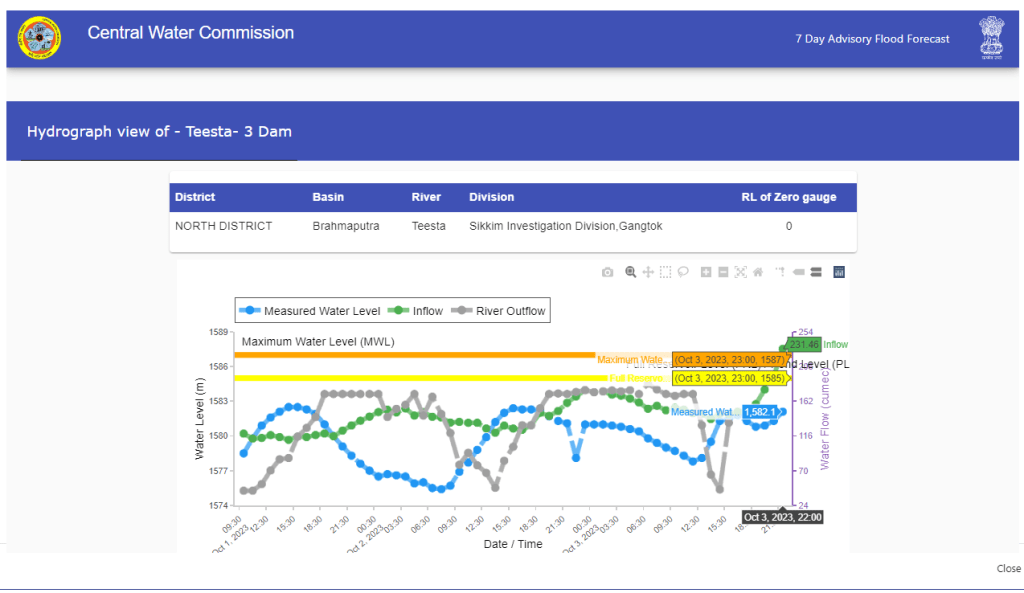Click the Autoscale chart icon
This screenshot has height=593, width=1024.
point(740,272)
